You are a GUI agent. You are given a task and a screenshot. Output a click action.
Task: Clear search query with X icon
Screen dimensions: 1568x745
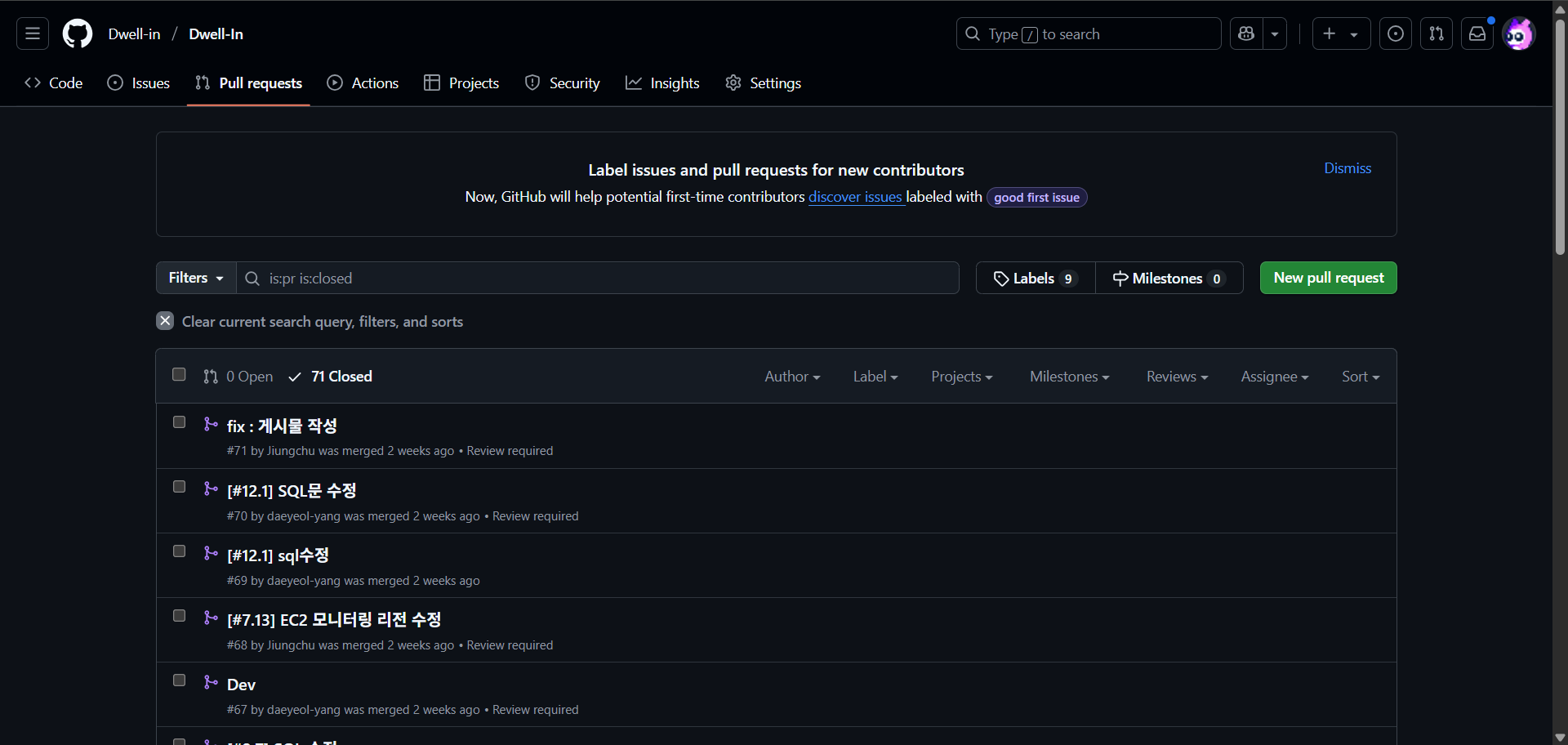coord(165,321)
